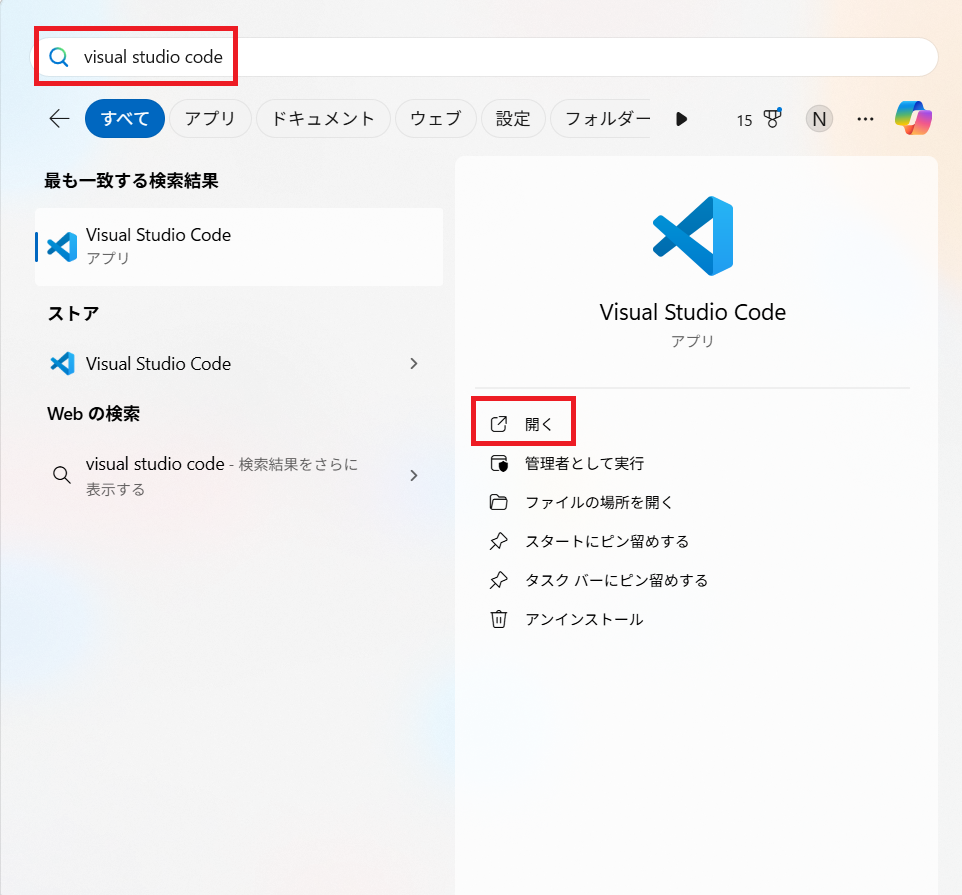Select the ウェブ filter tab

coord(435,119)
